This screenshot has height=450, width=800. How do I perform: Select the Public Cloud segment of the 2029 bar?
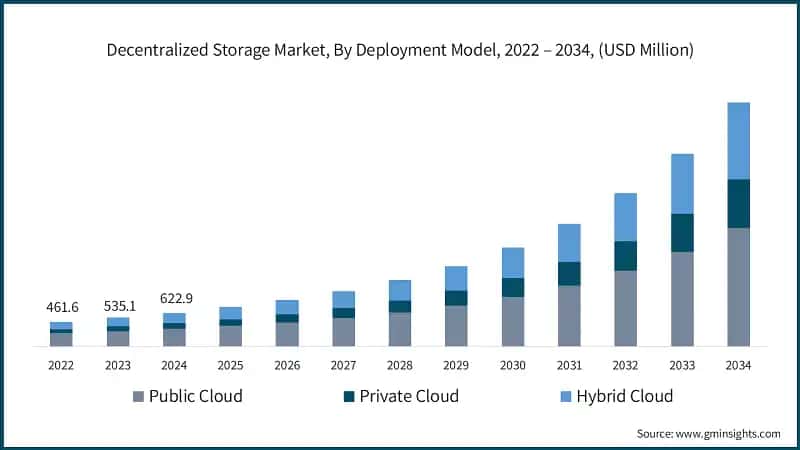(456, 326)
